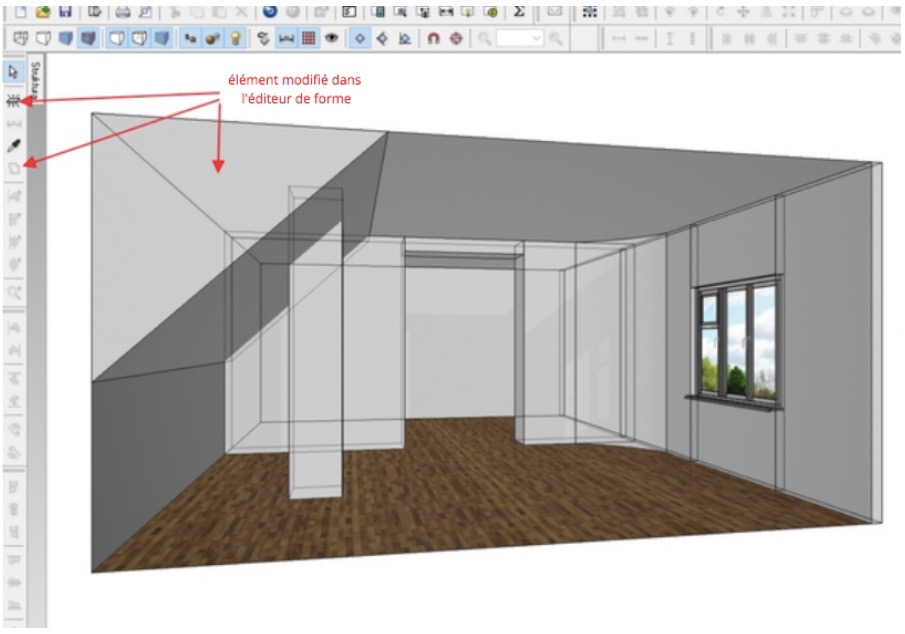Select the arrow pointer tool in left sidebar
905x634 pixels.
(14, 72)
